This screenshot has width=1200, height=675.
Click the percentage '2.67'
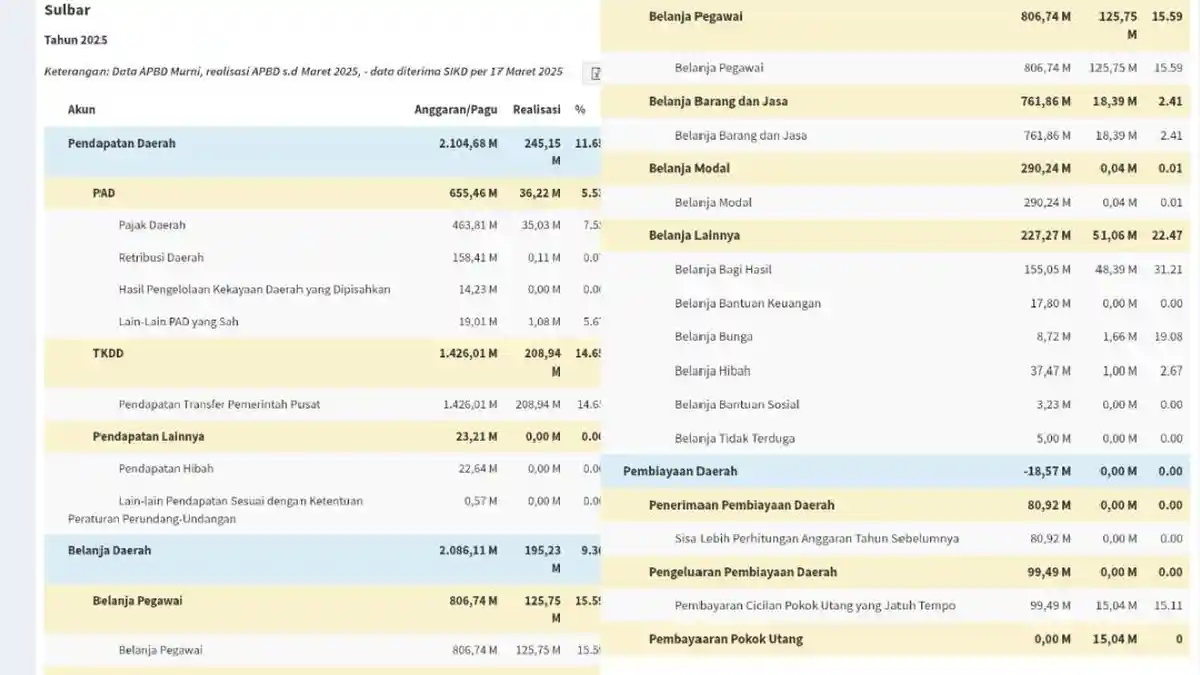tap(1171, 371)
